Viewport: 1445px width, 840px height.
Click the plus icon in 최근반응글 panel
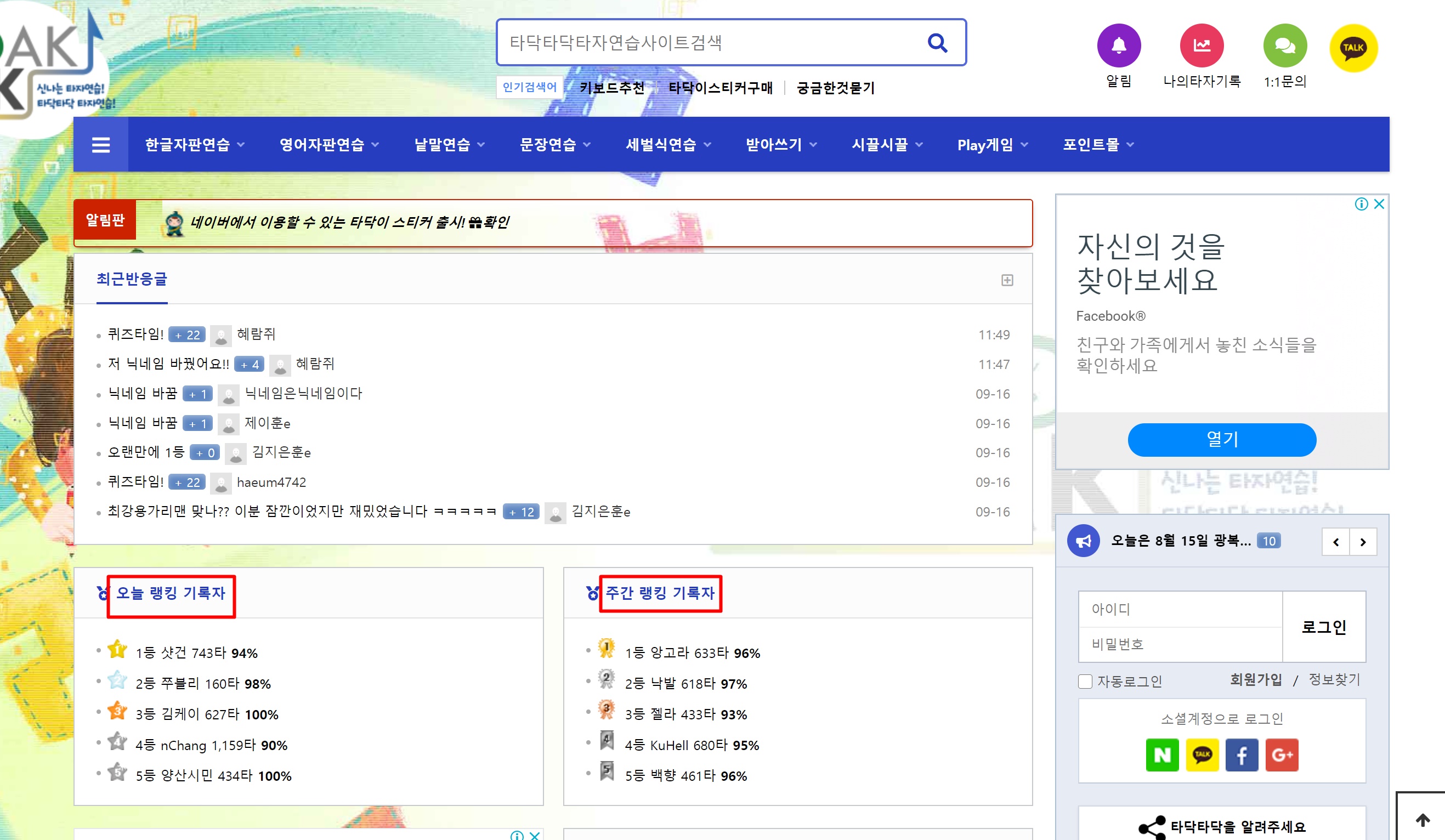[1007, 280]
